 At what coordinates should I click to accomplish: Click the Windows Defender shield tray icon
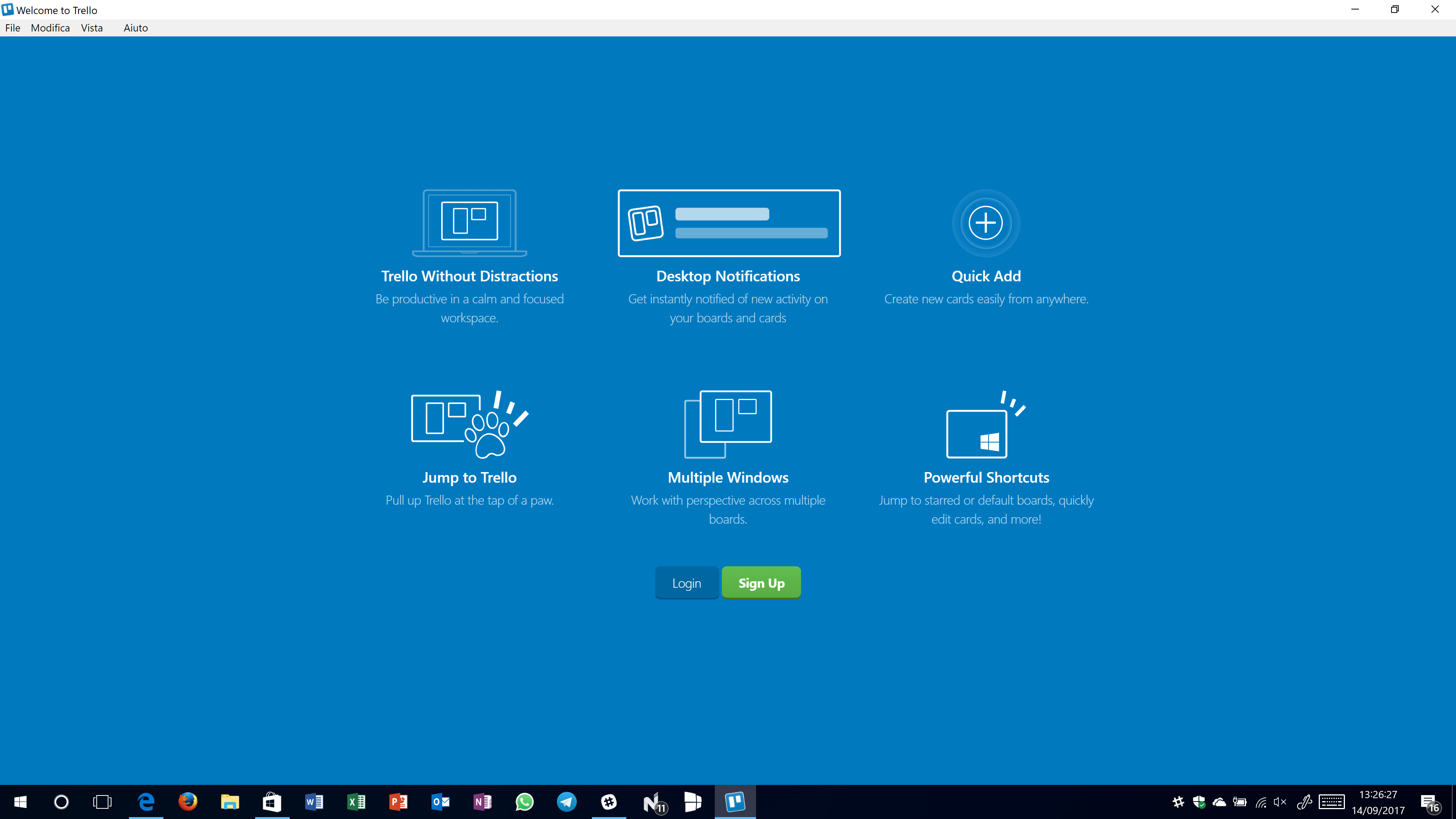point(1199,802)
